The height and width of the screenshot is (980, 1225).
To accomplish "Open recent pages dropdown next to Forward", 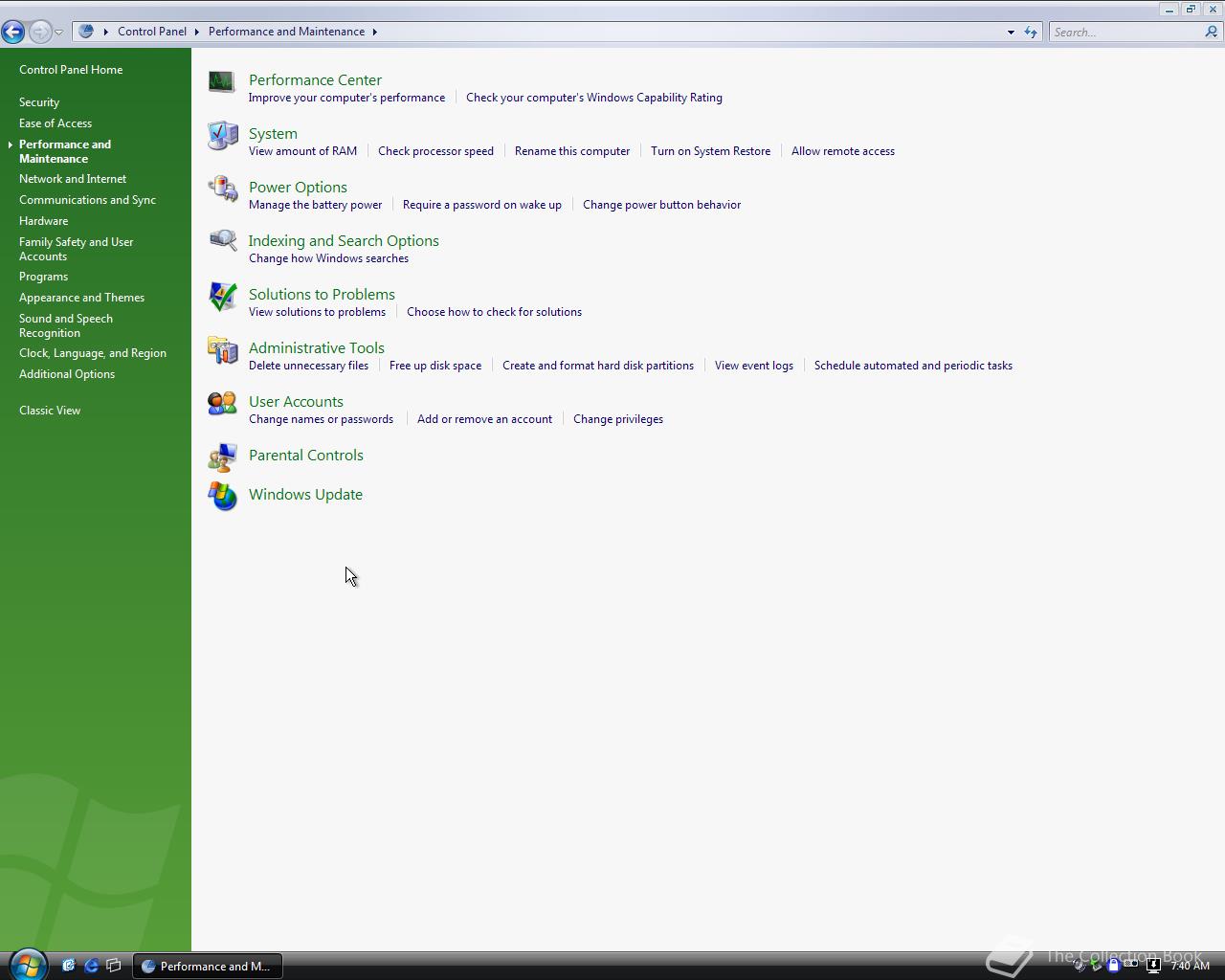I will click(x=58, y=33).
